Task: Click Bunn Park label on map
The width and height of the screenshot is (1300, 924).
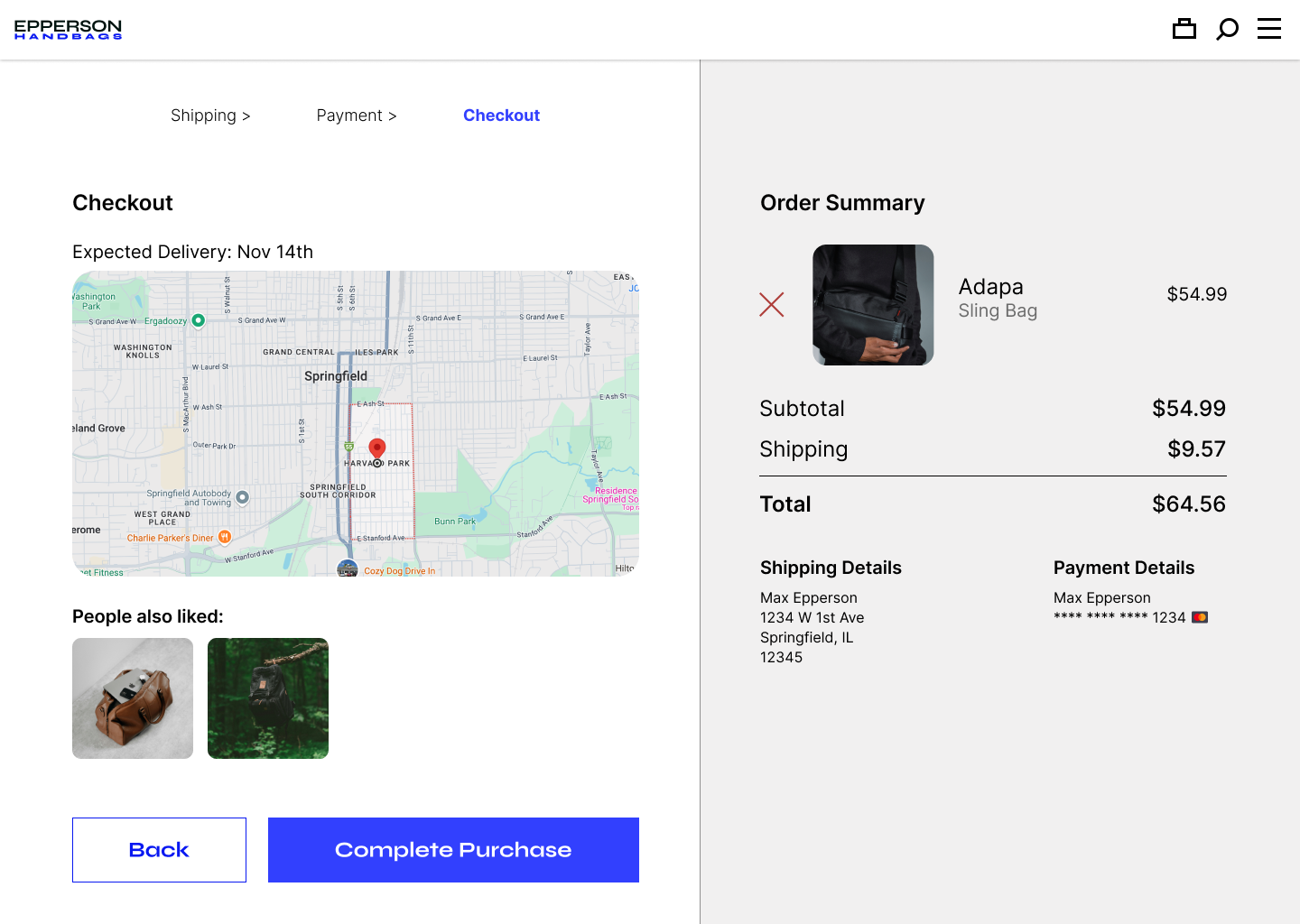Action: (455, 522)
